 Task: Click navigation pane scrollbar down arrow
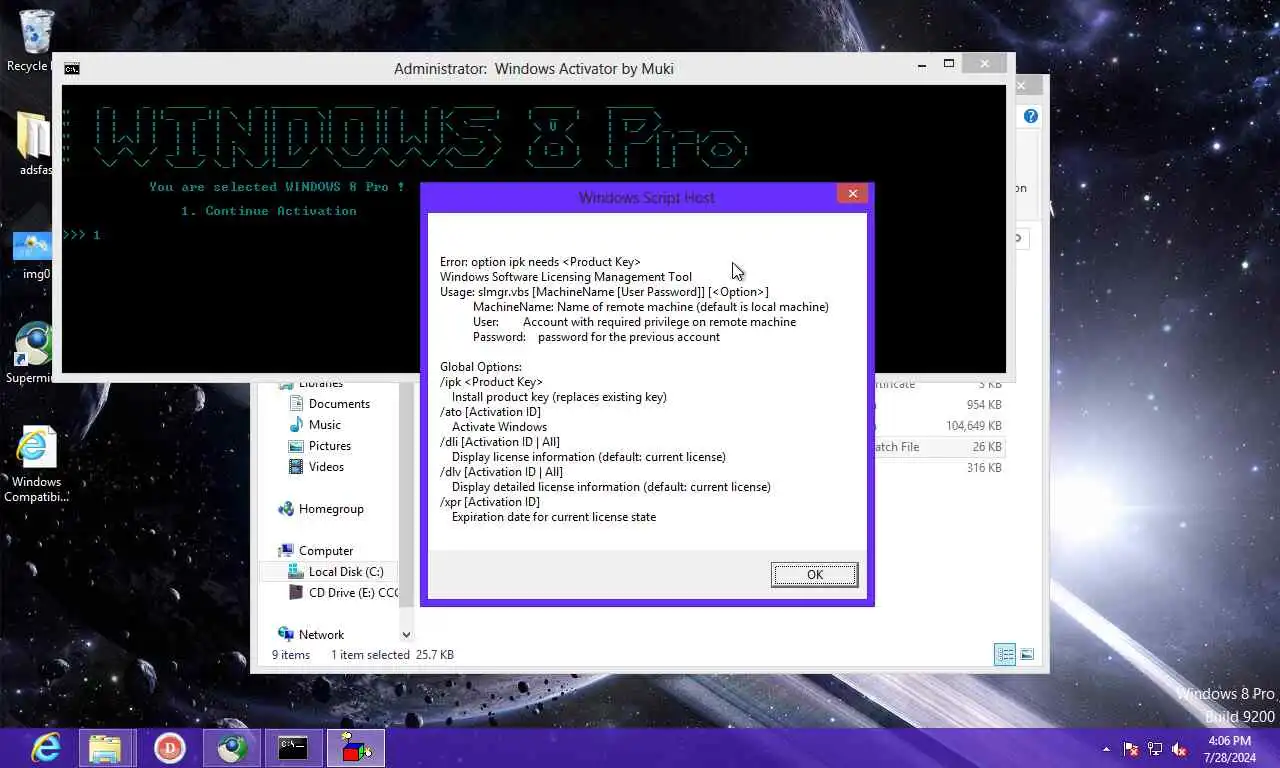click(406, 635)
